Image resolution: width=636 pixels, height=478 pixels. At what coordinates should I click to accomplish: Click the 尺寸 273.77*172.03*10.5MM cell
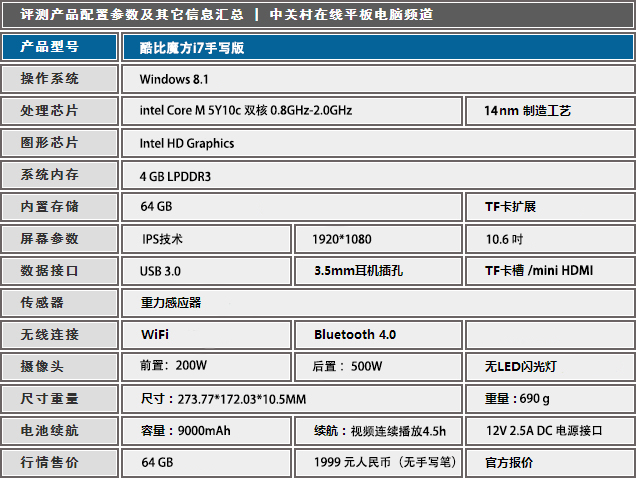[x=292, y=399]
